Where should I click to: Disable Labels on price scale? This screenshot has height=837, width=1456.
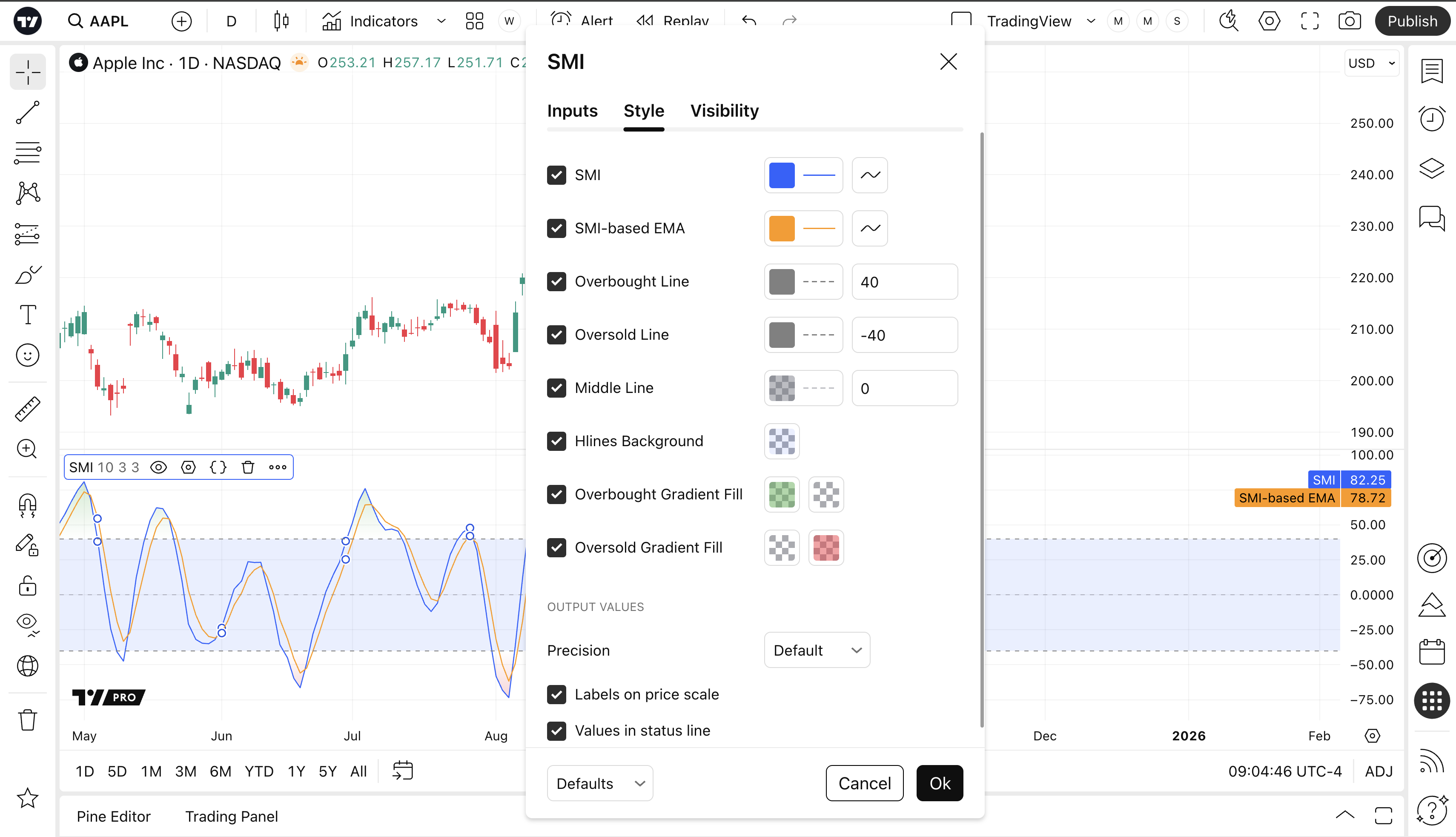(x=556, y=694)
